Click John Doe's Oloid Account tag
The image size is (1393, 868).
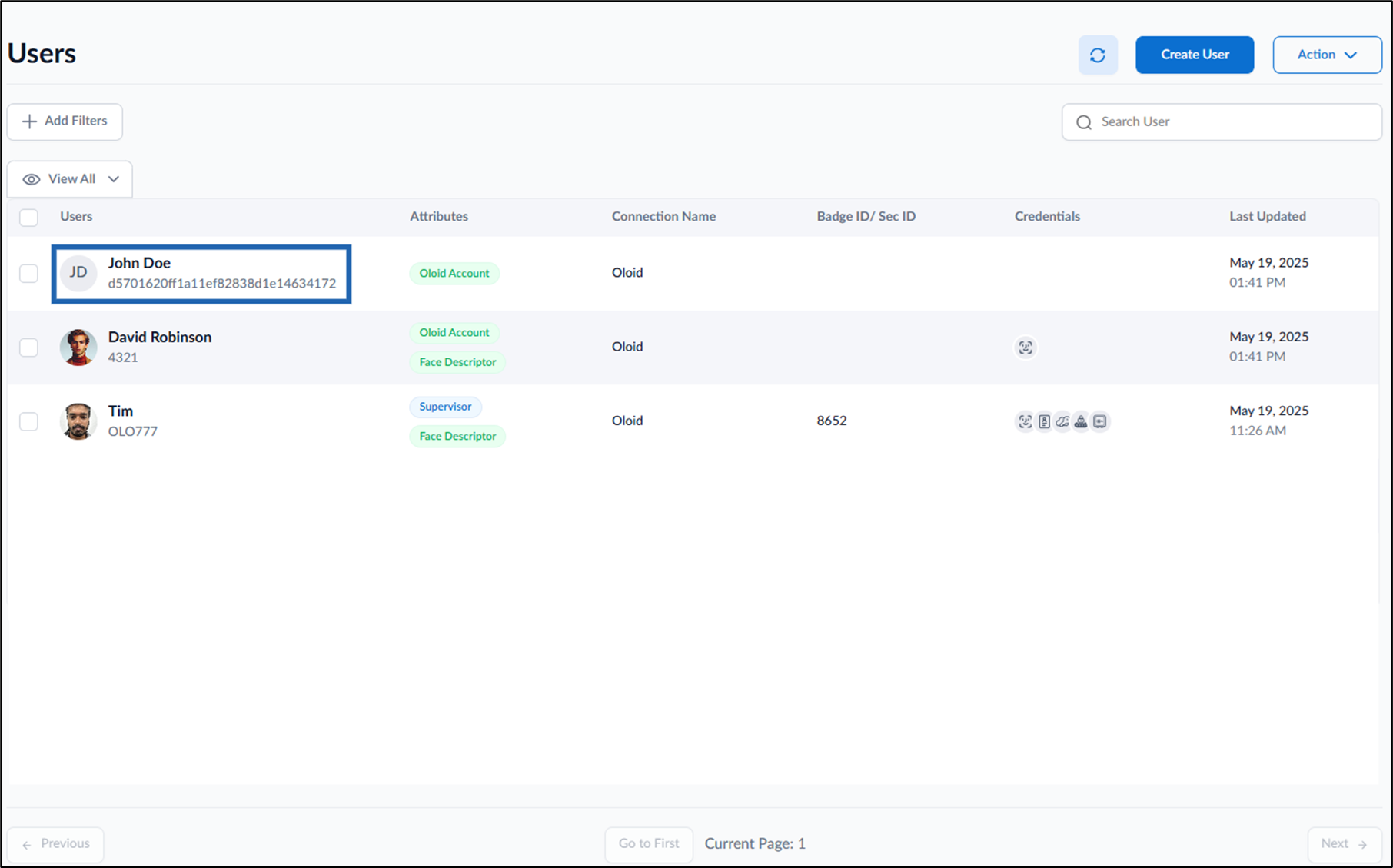(454, 274)
